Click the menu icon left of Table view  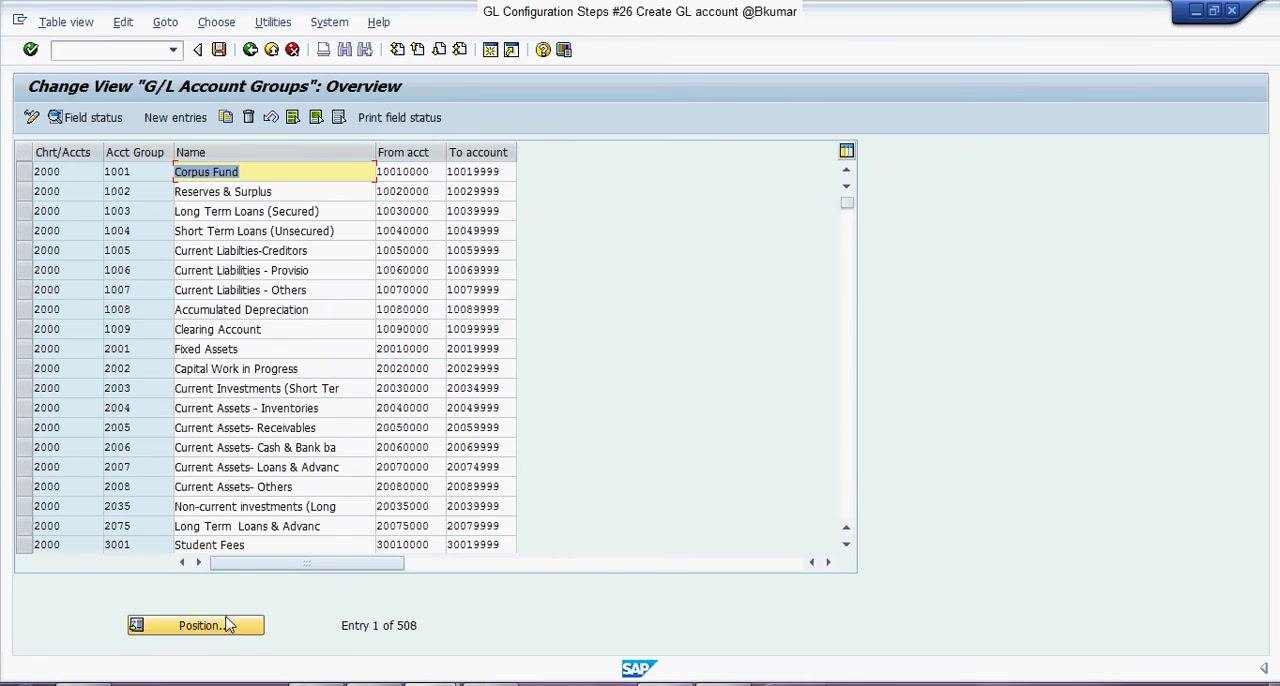click(x=19, y=21)
